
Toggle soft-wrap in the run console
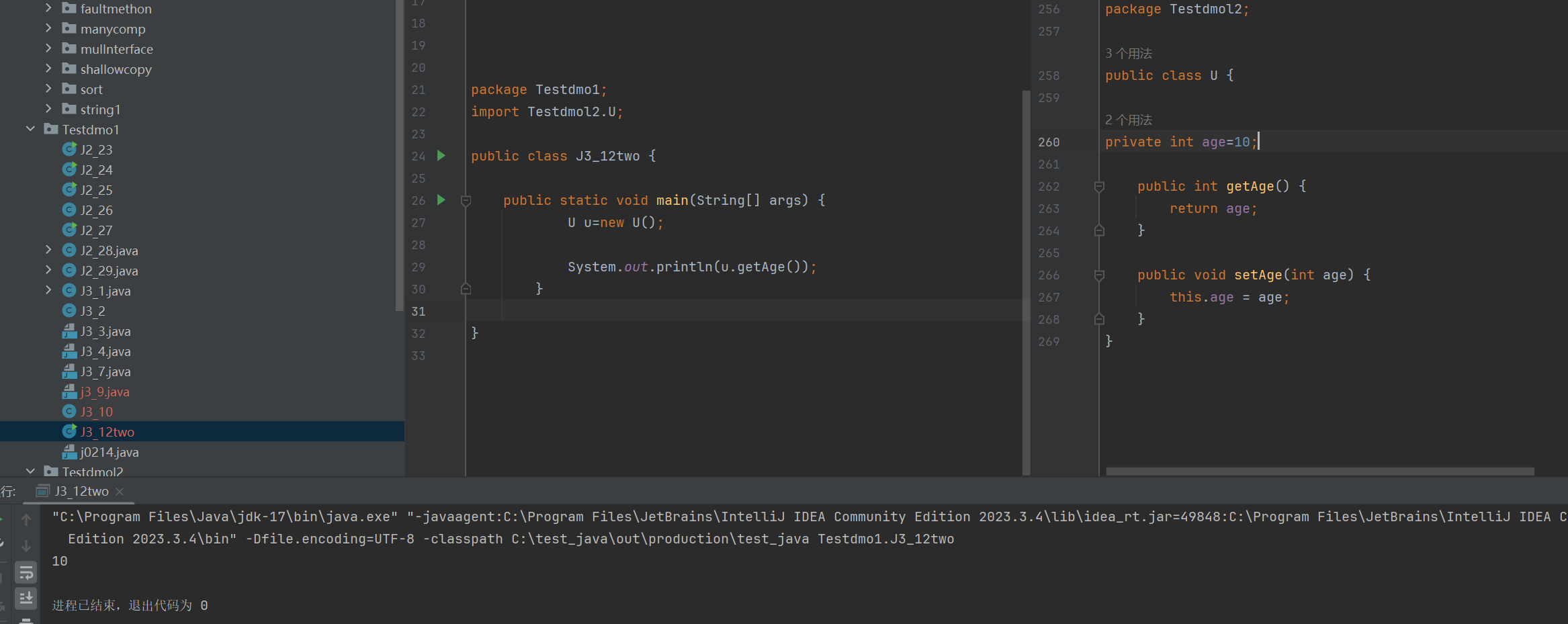(x=26, y=572)
